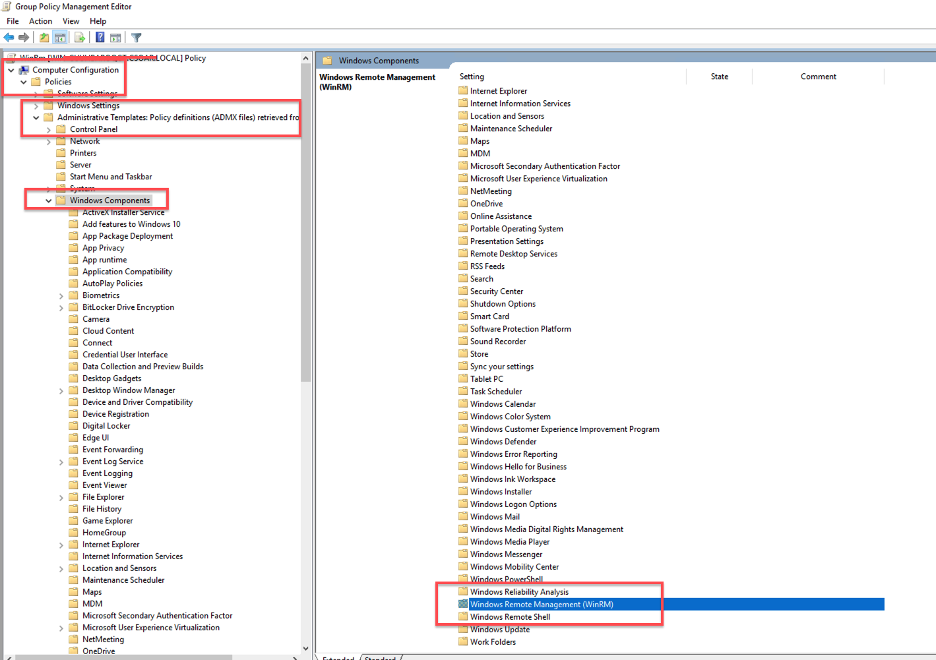Open the Action menu
936x660 pixels.
pos(40,20)
